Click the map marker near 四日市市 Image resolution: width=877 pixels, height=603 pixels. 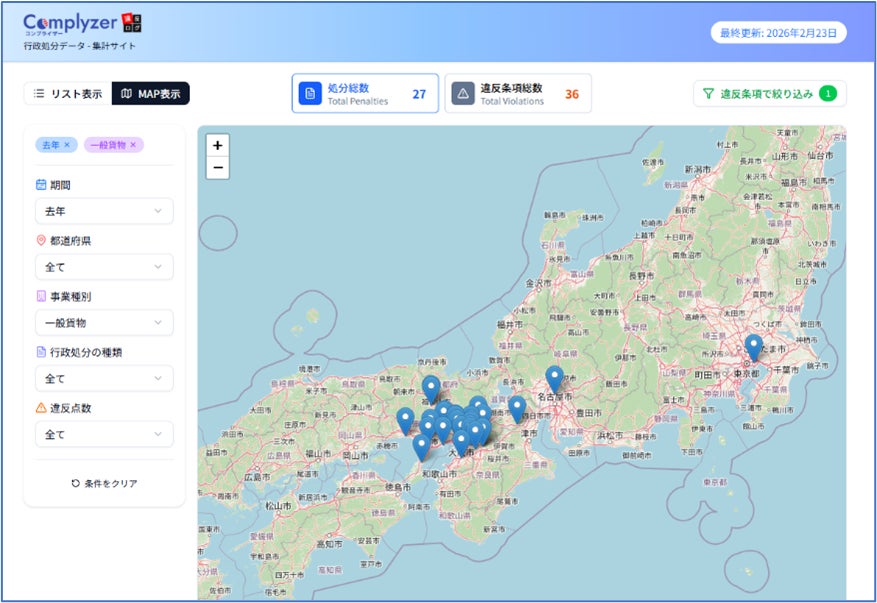click(x=517, y=409)
